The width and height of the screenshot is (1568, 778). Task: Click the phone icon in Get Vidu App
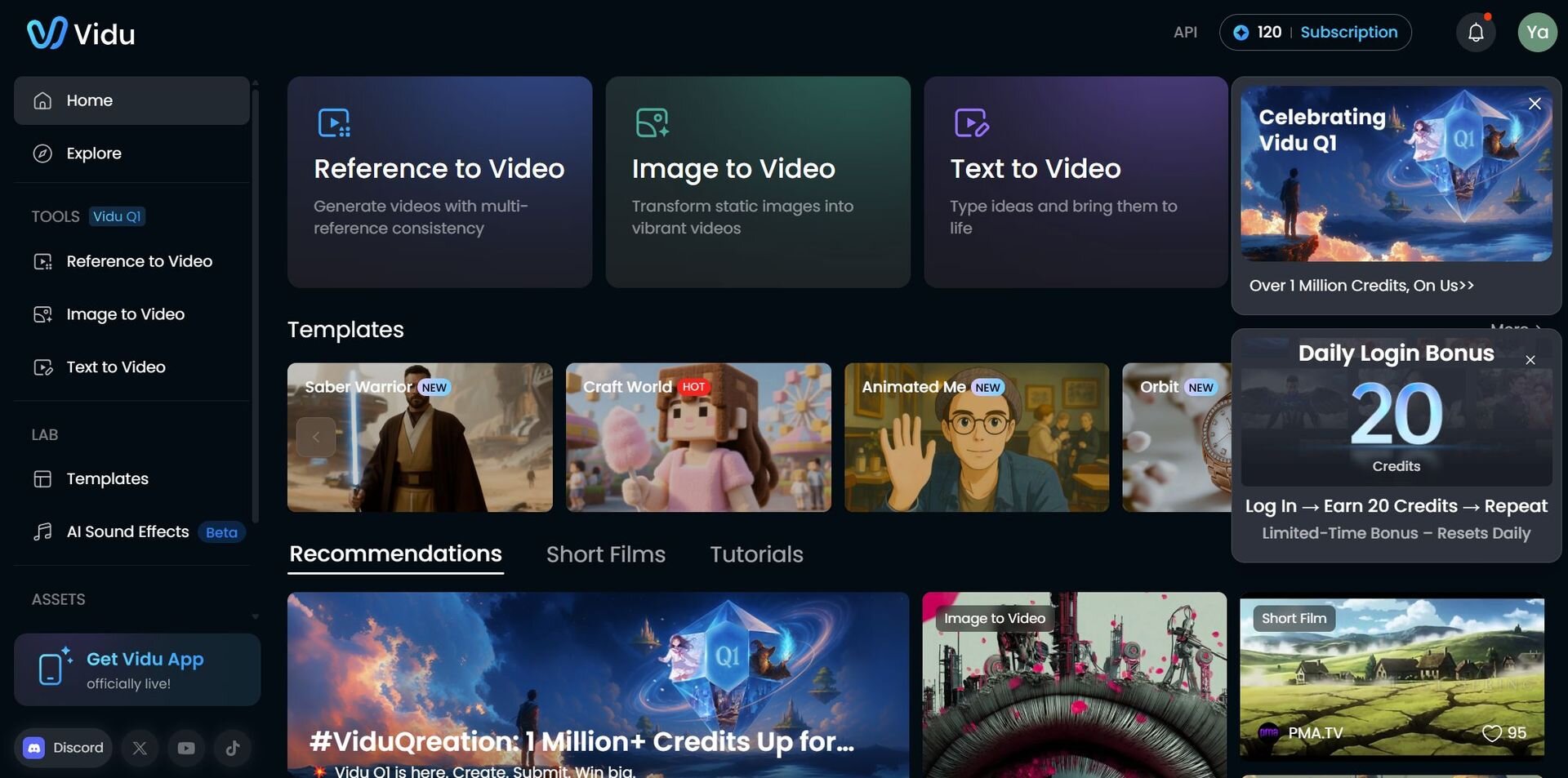pyautogui.click(x=54, y=667)
